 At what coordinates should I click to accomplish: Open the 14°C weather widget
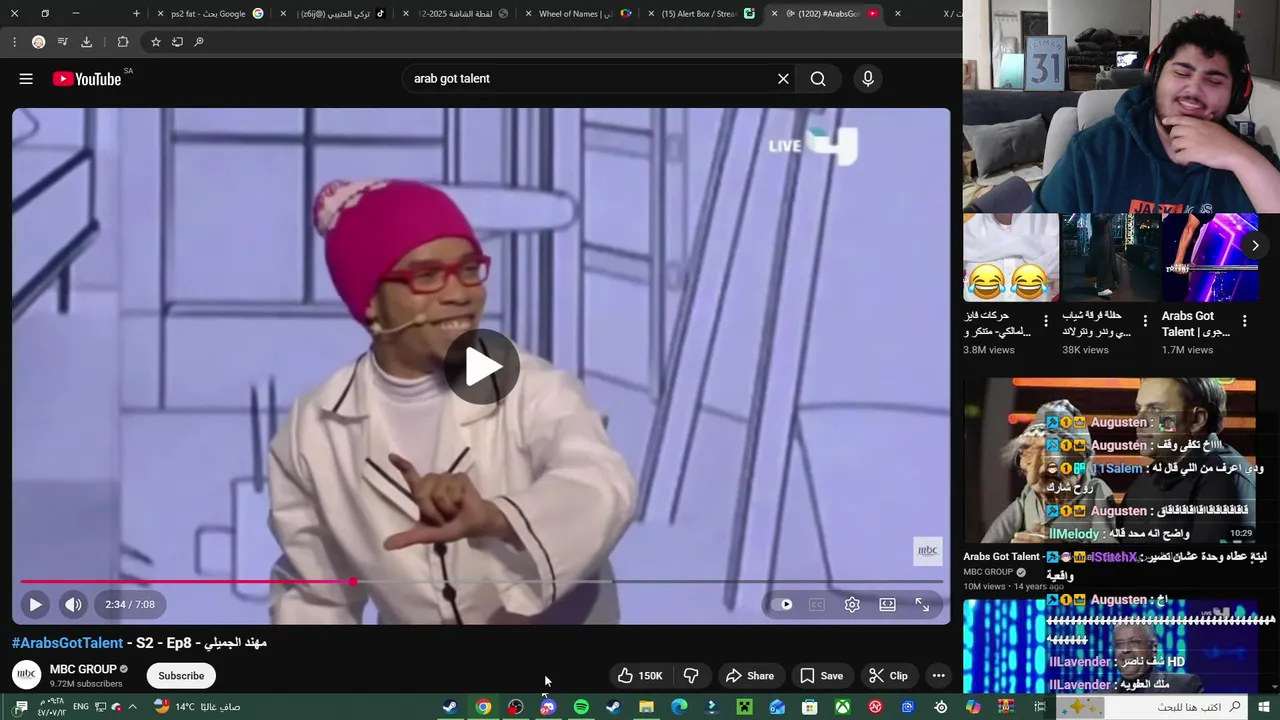coord(196,707)
